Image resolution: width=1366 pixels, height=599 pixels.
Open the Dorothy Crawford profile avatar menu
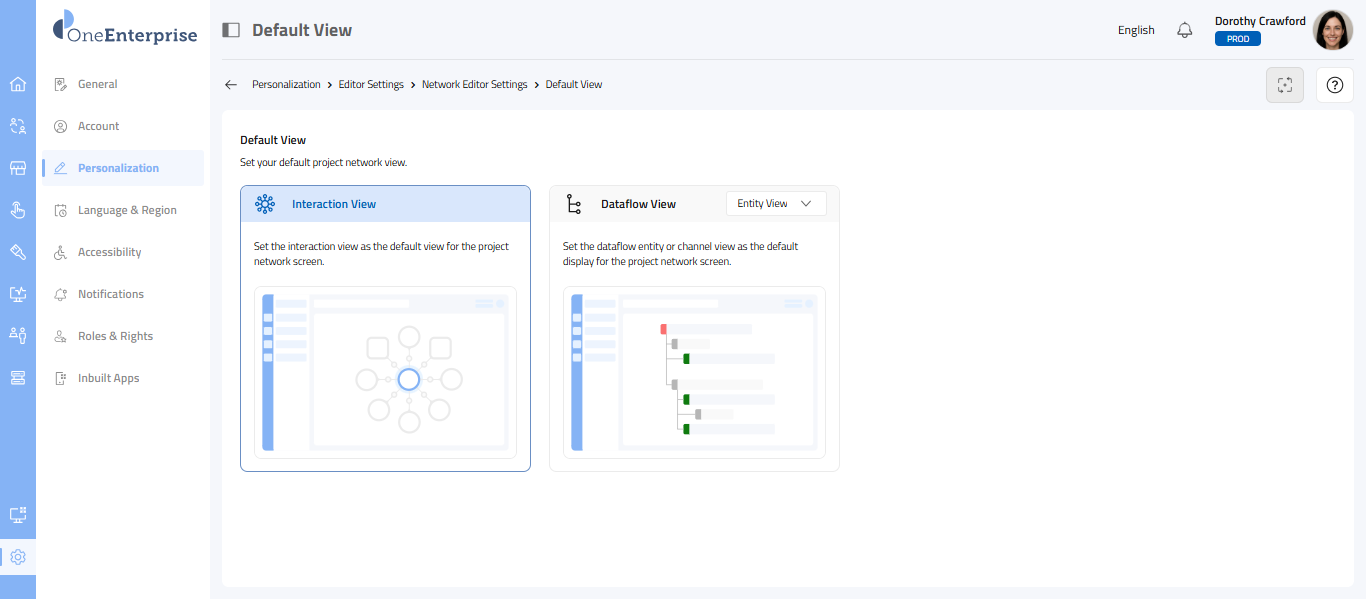pos(1332,30)
